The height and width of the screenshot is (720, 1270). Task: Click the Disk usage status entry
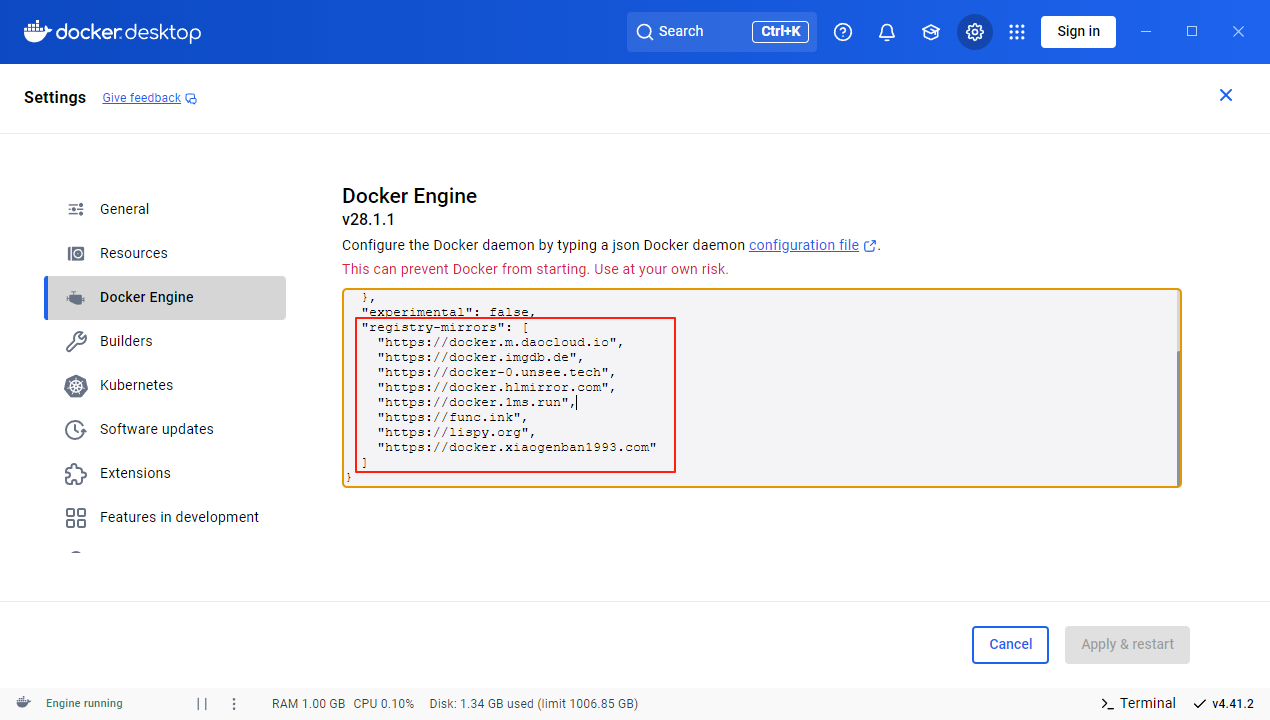click(533, 704)
